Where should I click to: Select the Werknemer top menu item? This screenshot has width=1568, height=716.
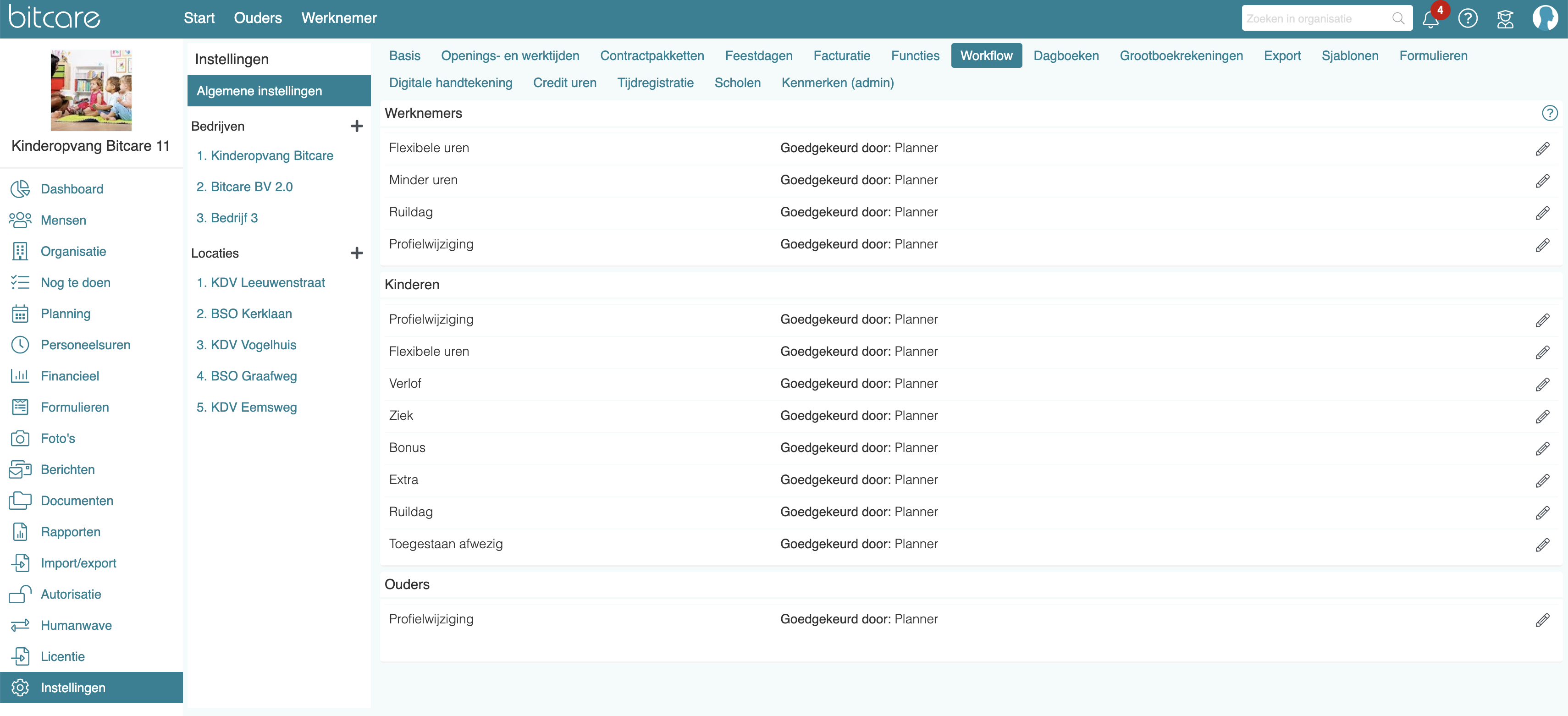pyautogui.click(x=338, y=17)
